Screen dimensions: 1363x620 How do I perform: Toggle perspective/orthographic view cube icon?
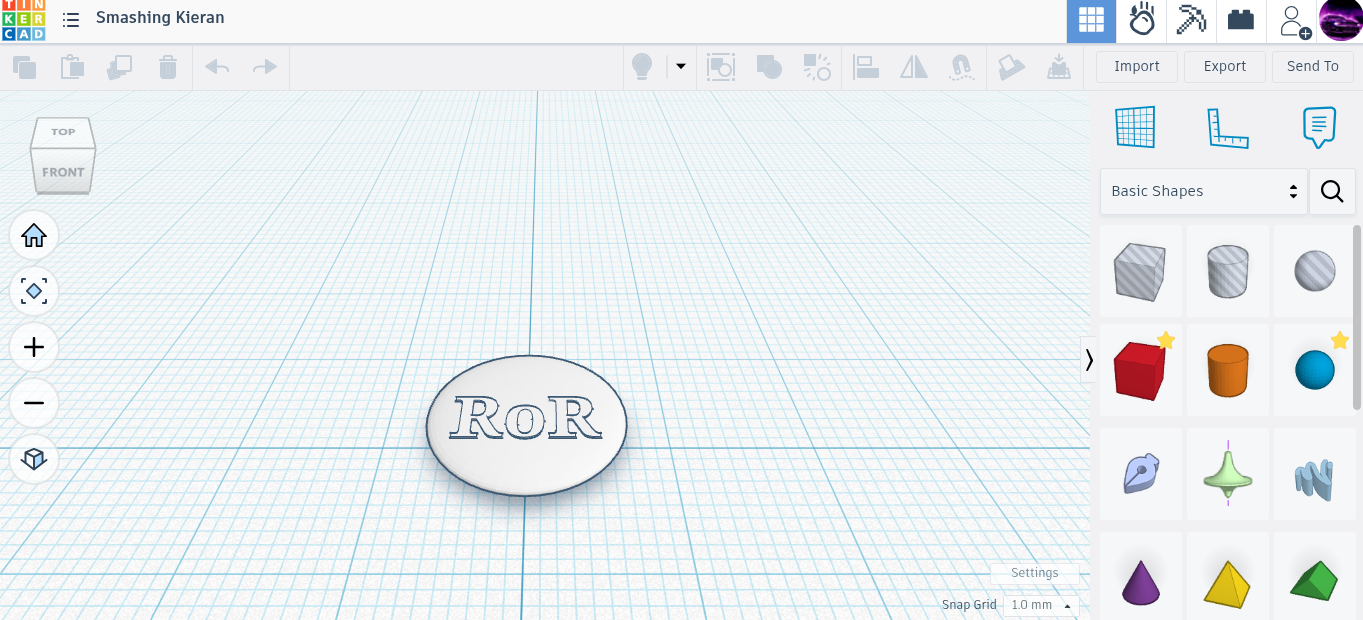tap(34, 459)
